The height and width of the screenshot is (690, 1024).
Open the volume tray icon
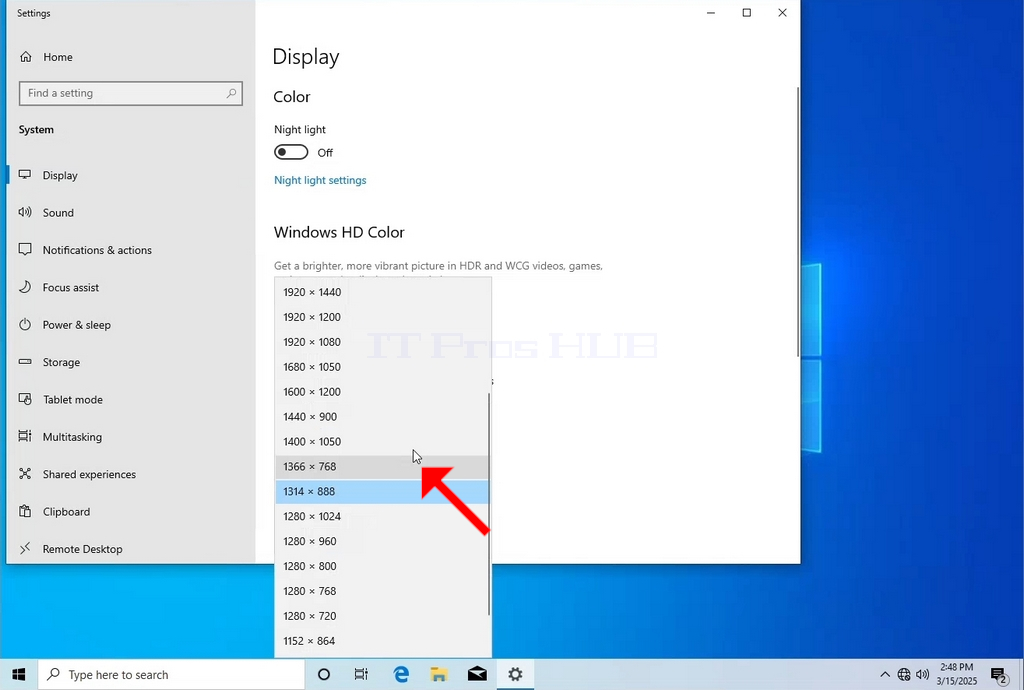point(922,674)
